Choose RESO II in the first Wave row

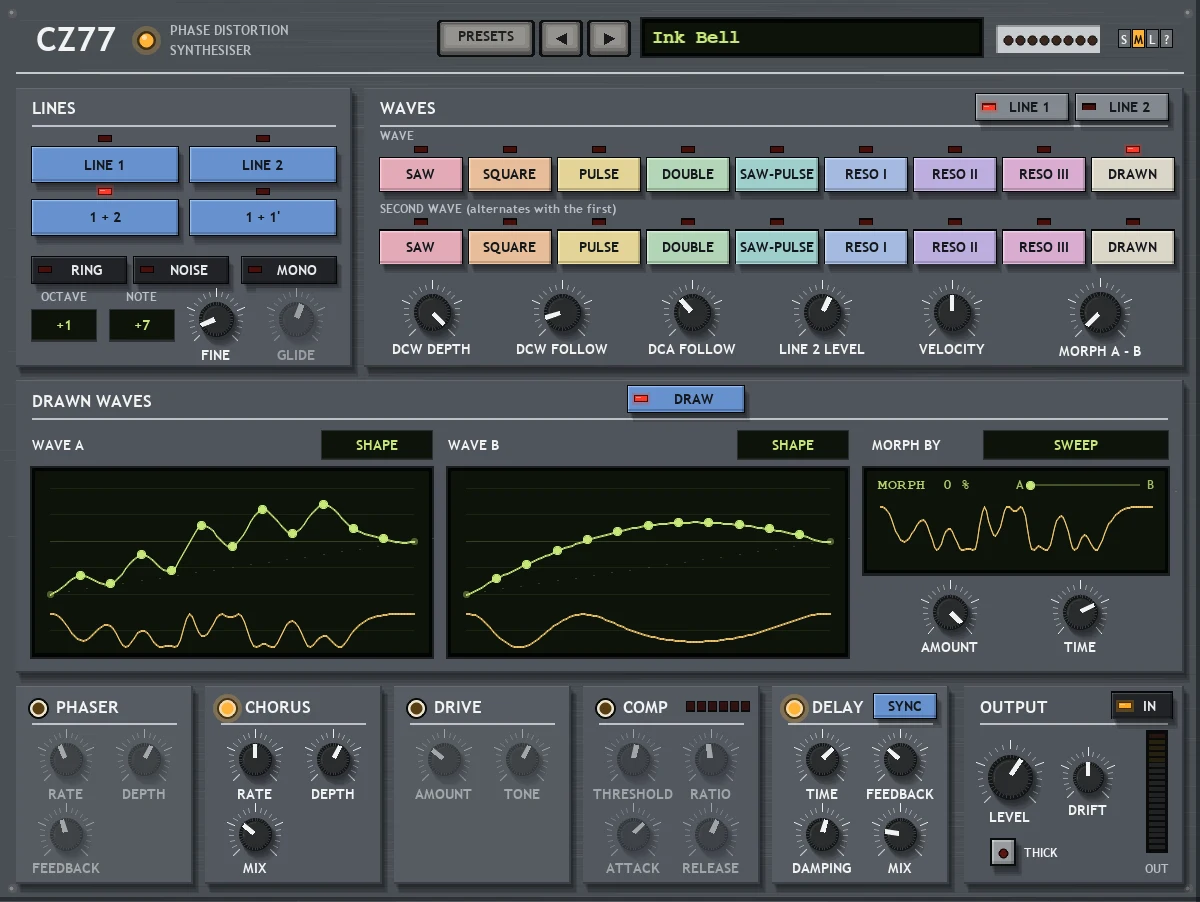pos(955,174)
